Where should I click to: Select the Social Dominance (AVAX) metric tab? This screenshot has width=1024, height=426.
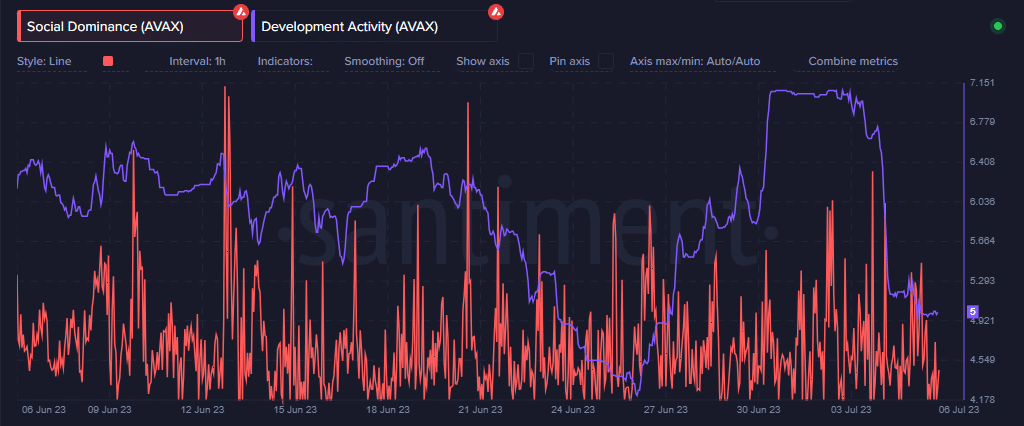130,27
